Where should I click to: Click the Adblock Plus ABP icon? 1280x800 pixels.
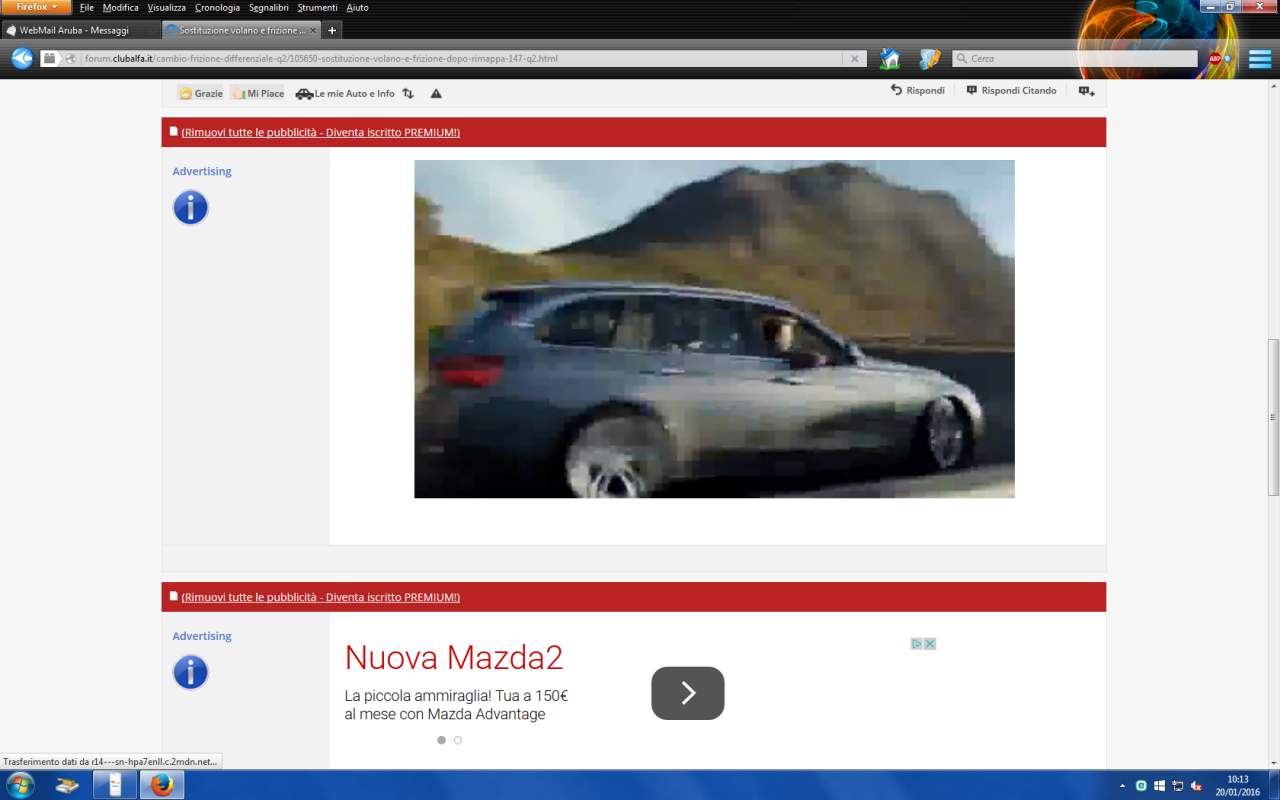click(x=1215, y=59)
